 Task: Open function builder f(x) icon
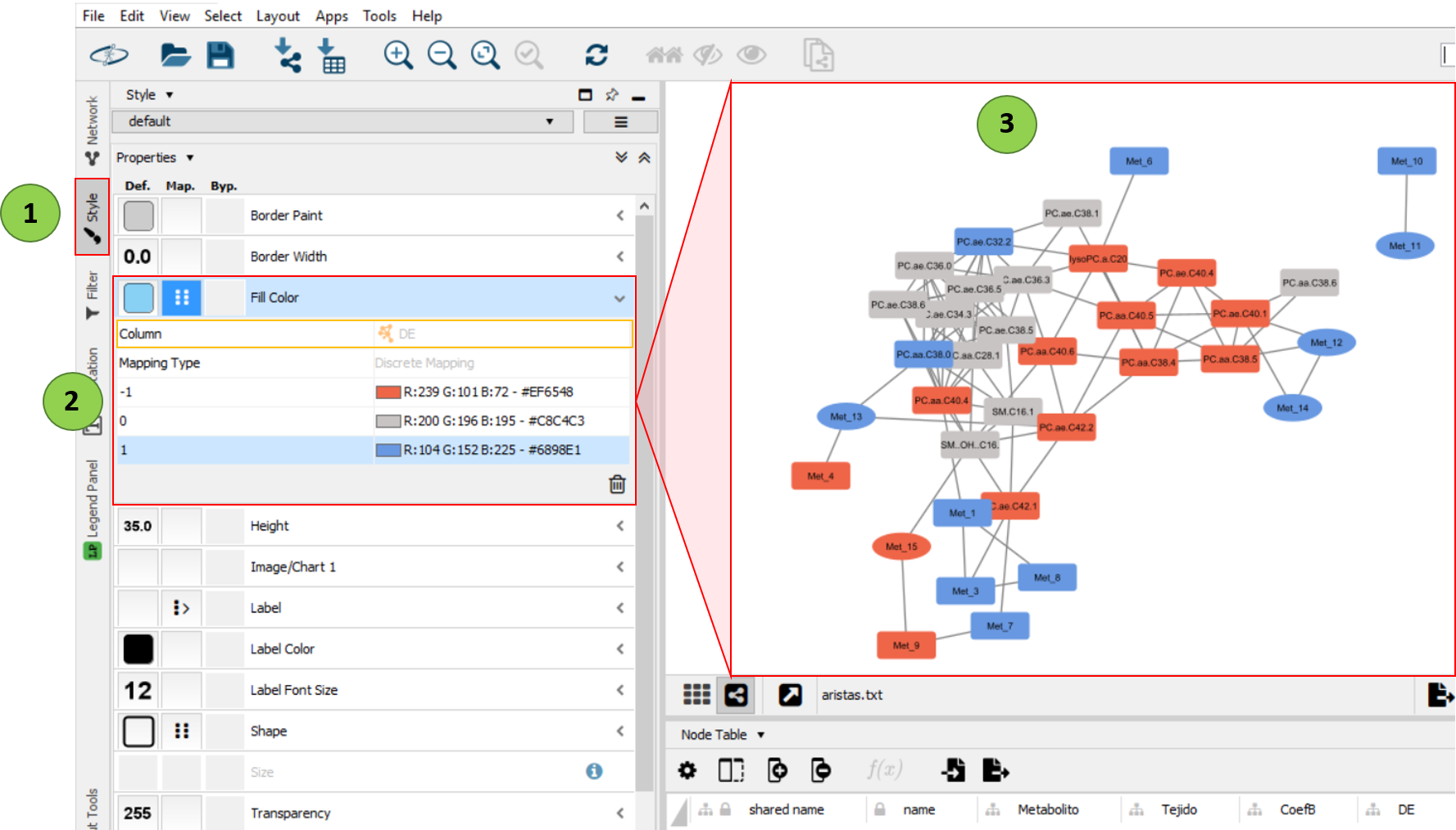tap(885, 769)
